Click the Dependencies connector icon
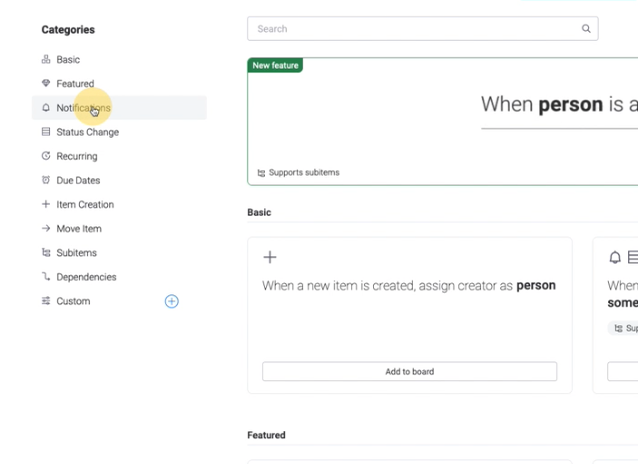 (x=46, y=277)
